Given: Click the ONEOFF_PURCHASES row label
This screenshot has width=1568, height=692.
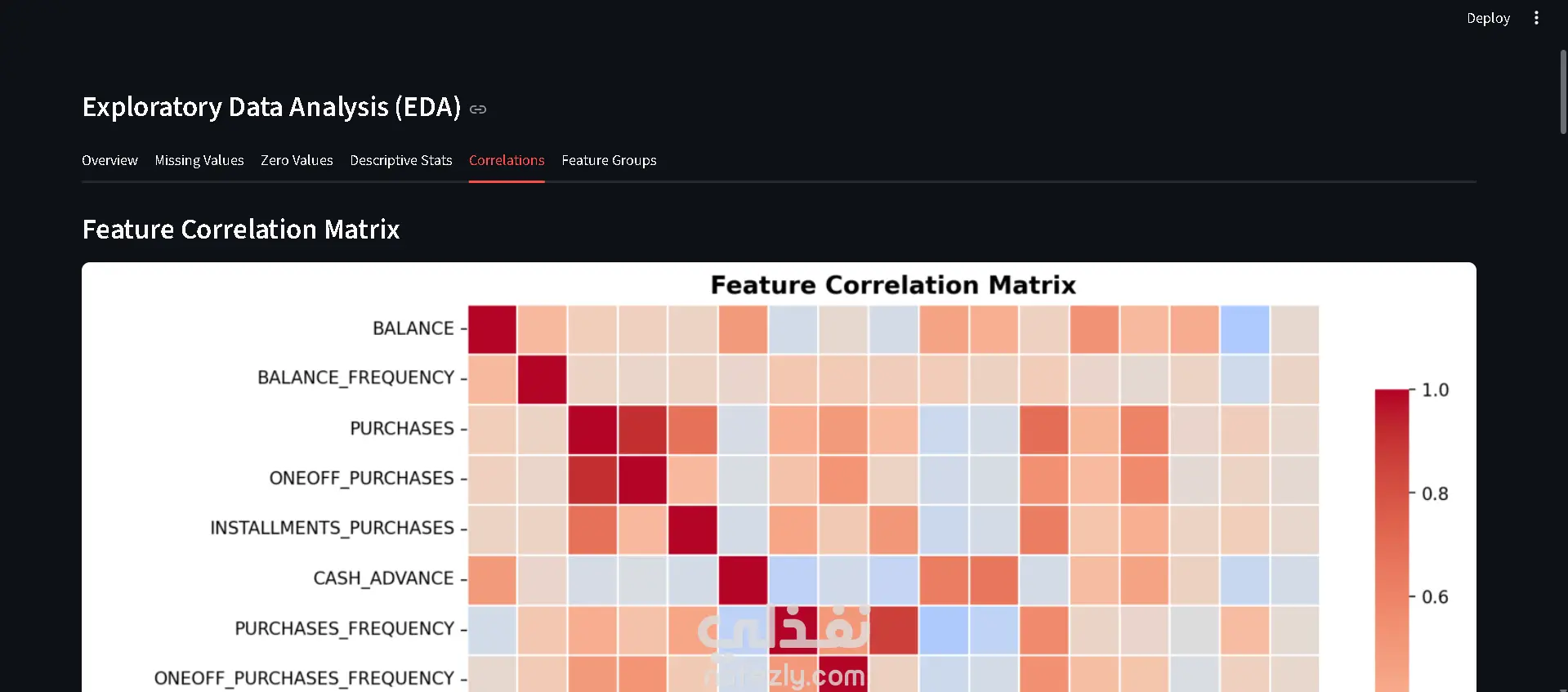Looking at the screenshot, I should 361,478.
